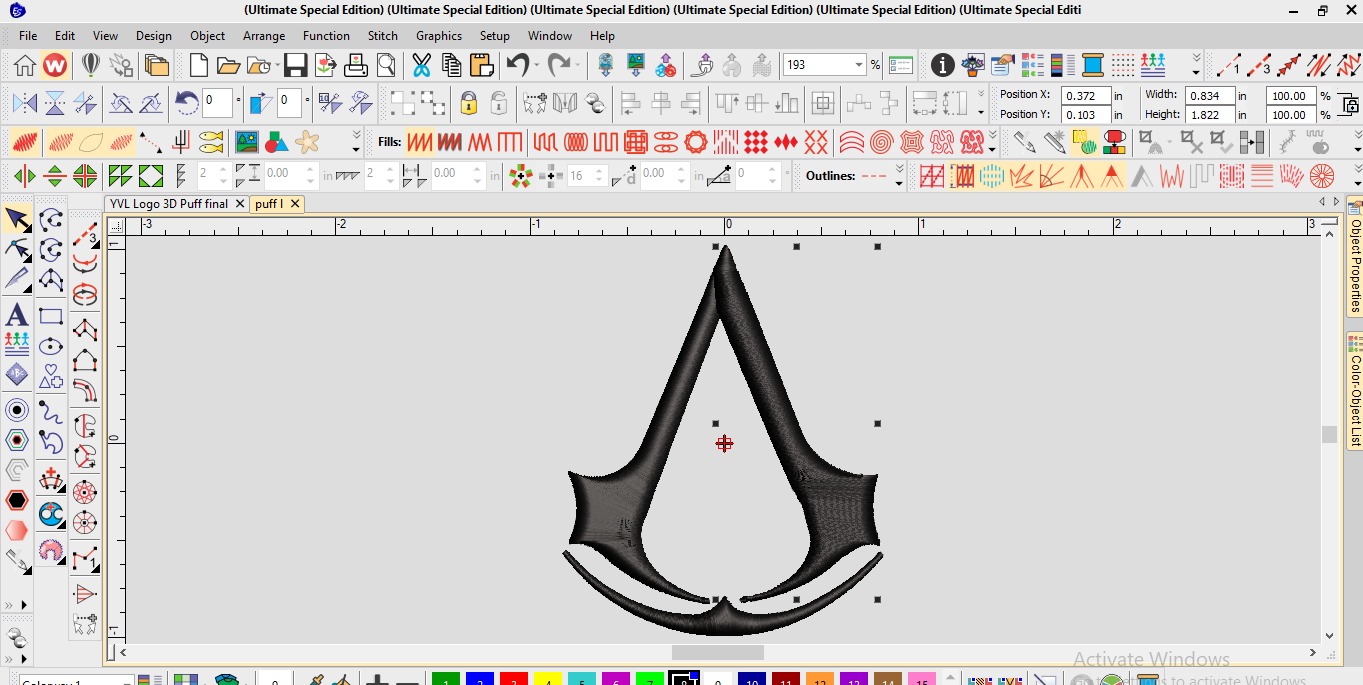Click the Mirror Vertical icon
Viewport: 1363px width, 685px height.
pos(55,103)
